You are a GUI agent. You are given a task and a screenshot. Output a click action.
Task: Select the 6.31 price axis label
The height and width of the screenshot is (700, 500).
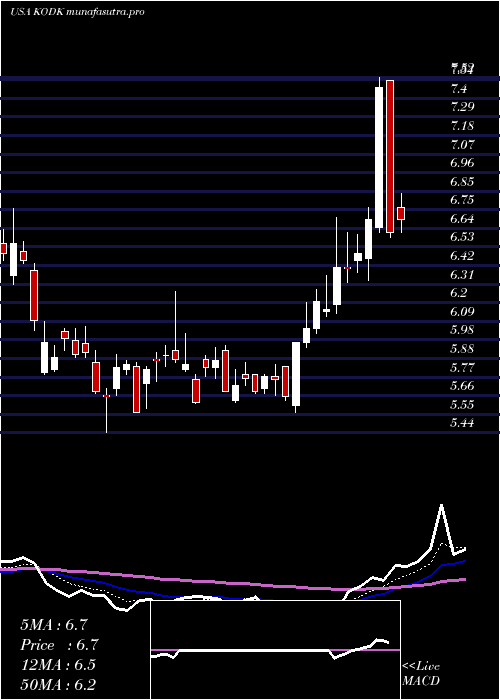click(x=462, y=275)
